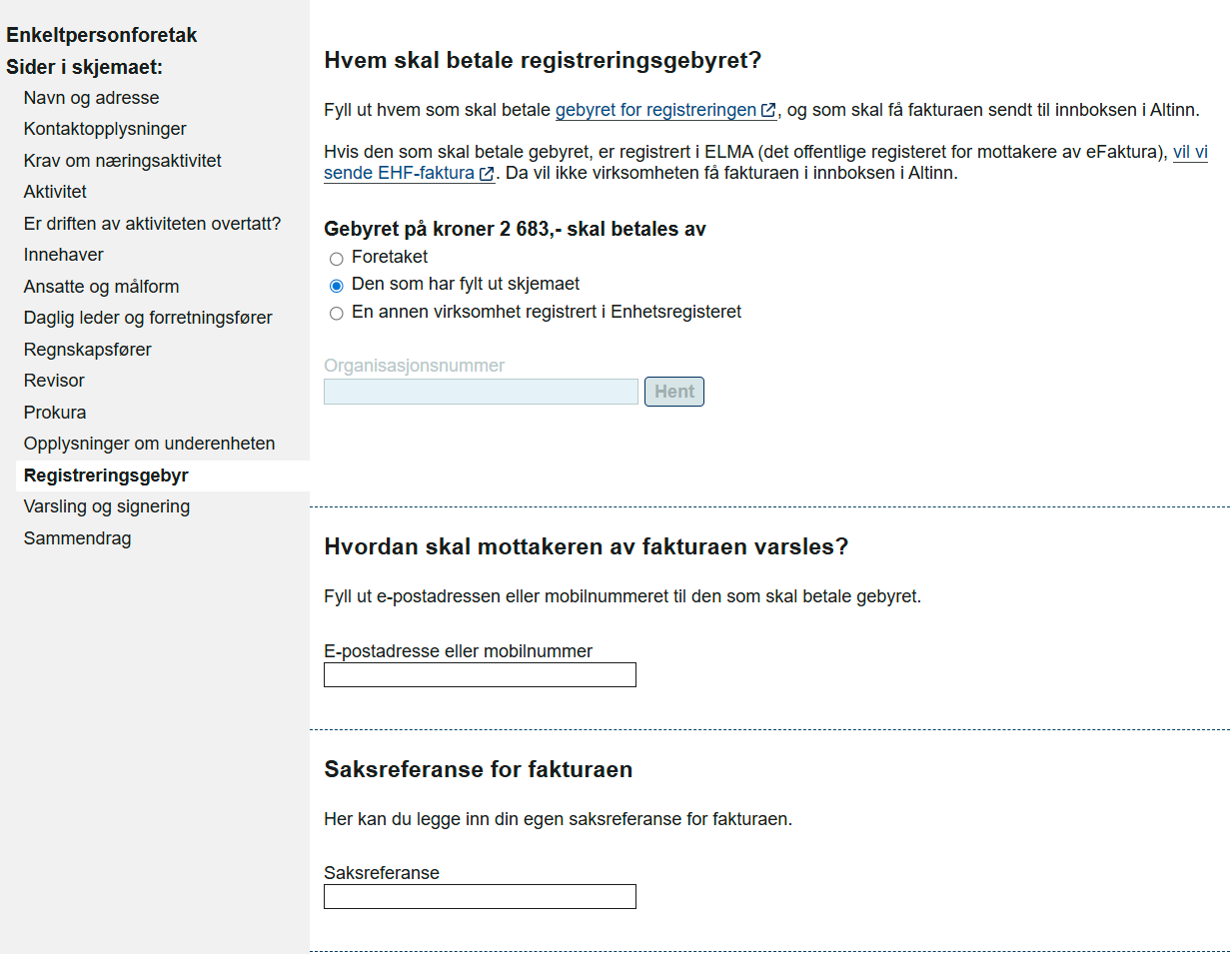Select the Foretaket radio button

point(337,259)
